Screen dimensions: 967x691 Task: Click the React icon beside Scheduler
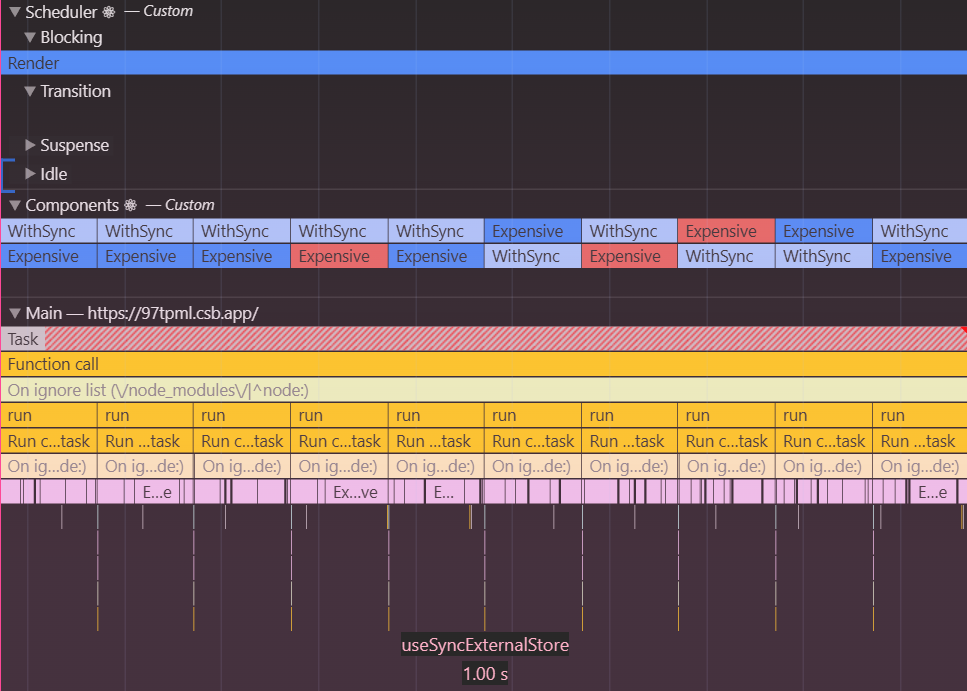pos(109,12)
